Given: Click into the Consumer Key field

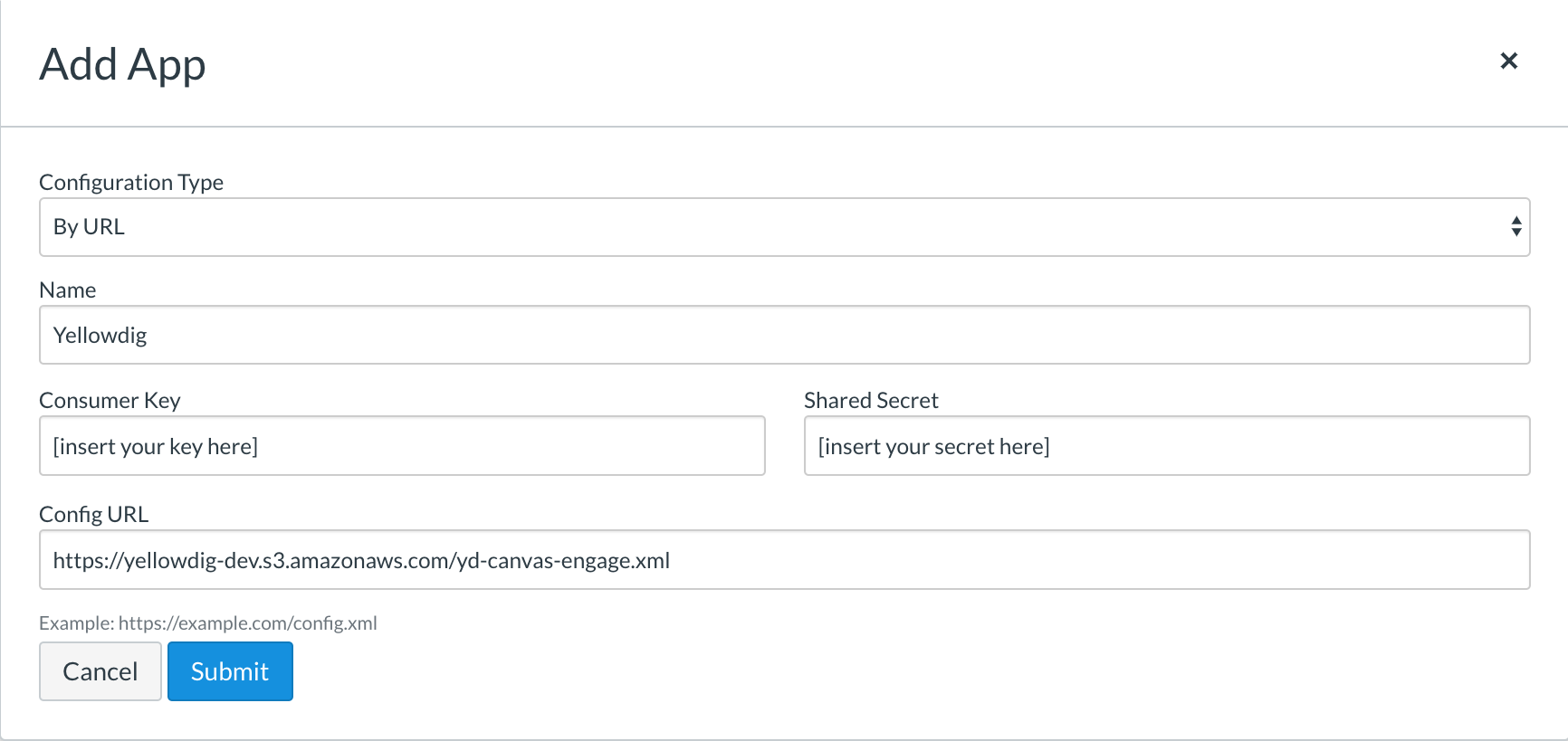Looking at the screenshot, I should click(402, 446).
